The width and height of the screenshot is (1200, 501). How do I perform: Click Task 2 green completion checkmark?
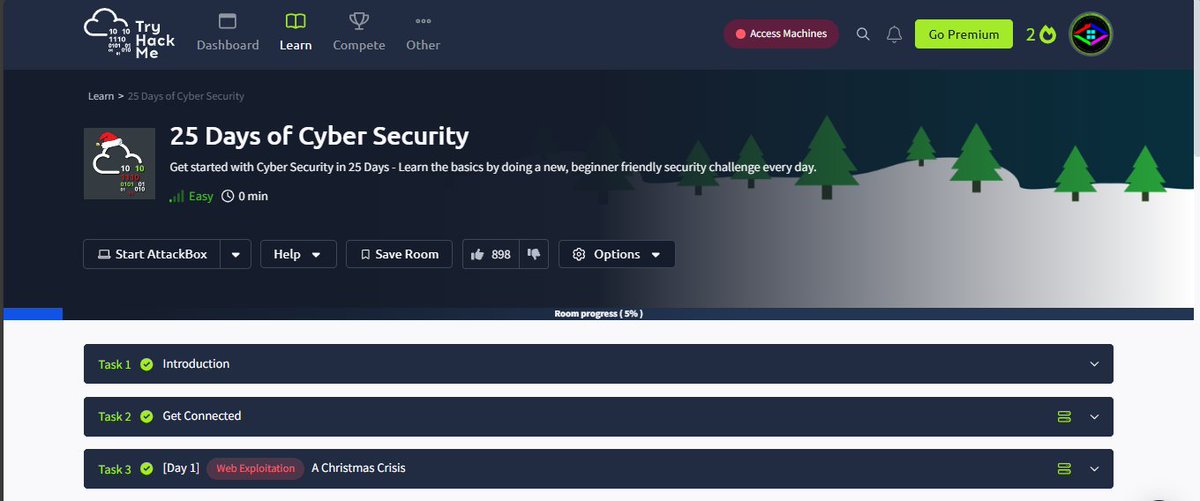point(147,416)
